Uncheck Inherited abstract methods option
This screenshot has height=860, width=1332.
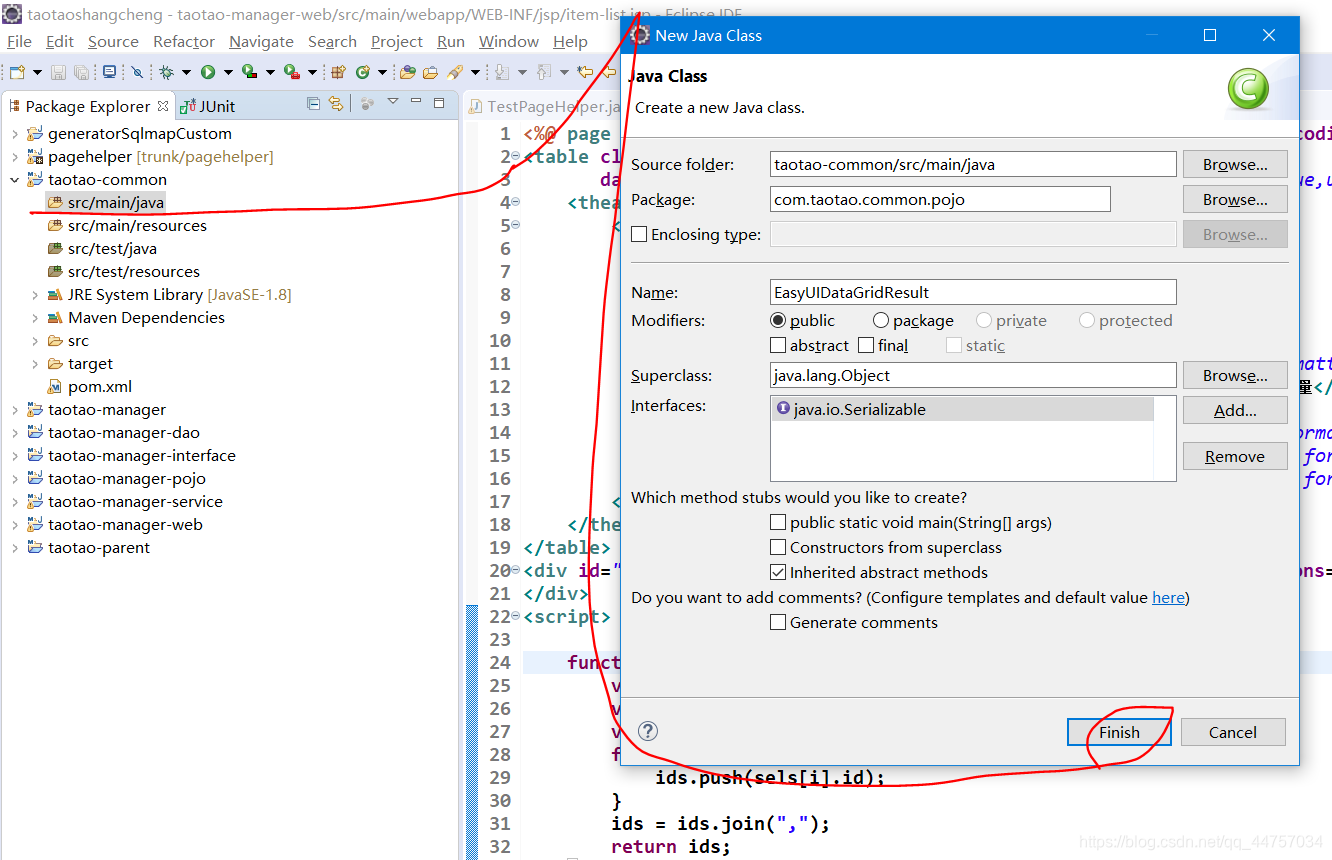coord(778,572)
